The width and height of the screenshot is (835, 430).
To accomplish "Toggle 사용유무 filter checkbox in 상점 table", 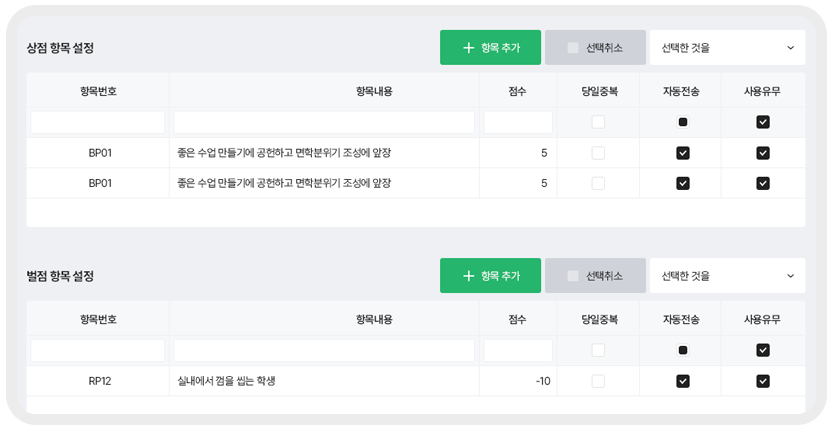I will pos(763,122).
